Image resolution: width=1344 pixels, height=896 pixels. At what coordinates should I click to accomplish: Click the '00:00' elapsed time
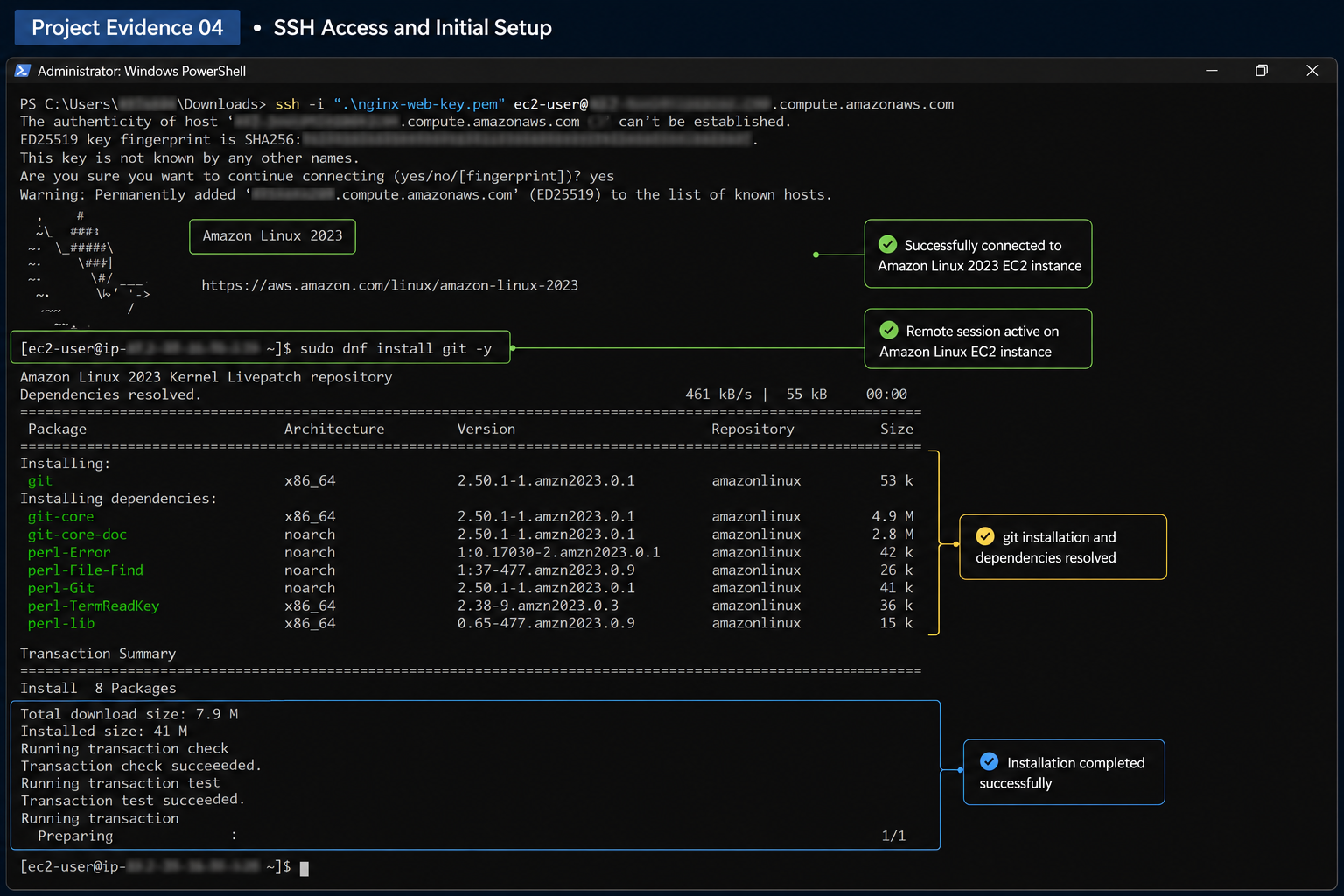(x=886, y=395)
